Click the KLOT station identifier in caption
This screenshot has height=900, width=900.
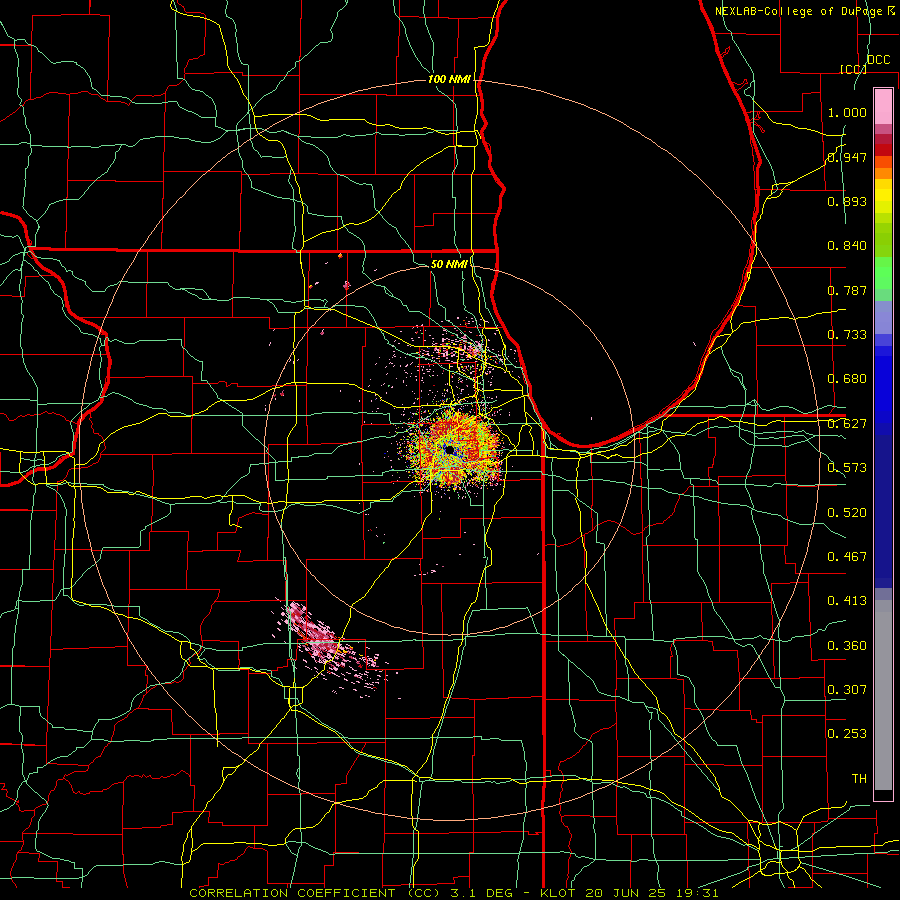click(559, 893)
